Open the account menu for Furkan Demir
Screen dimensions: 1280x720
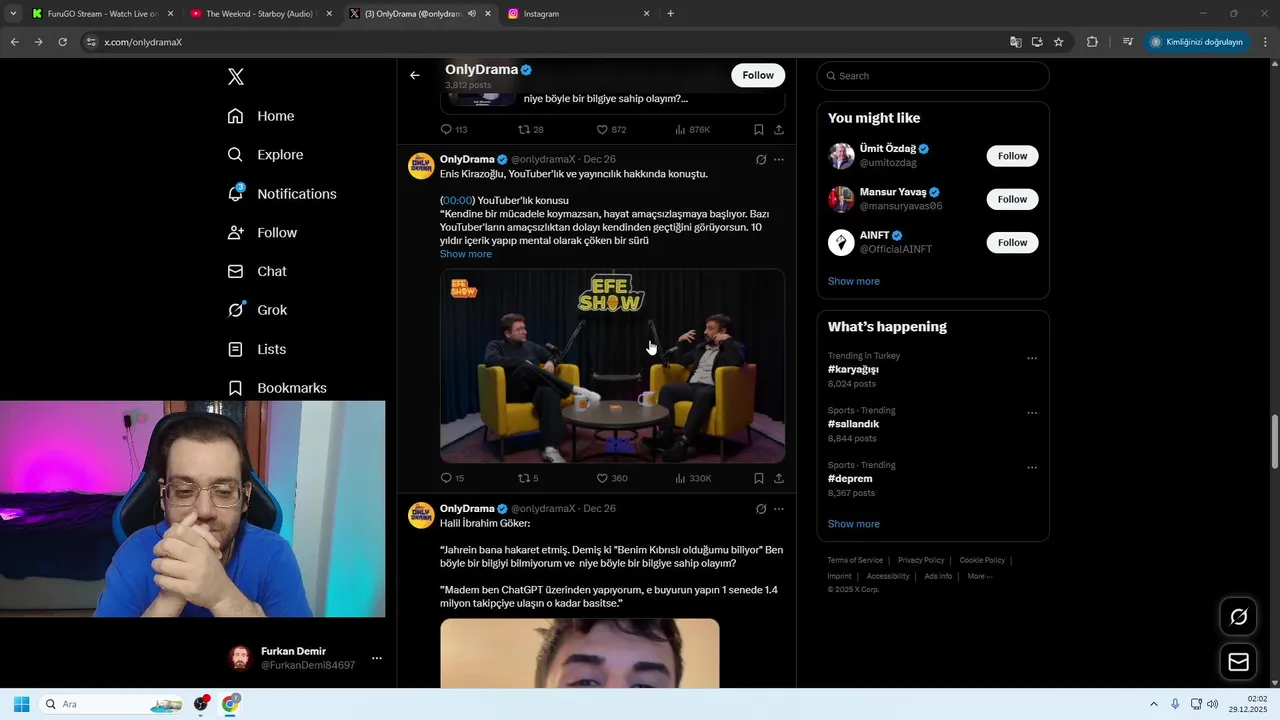376,658
